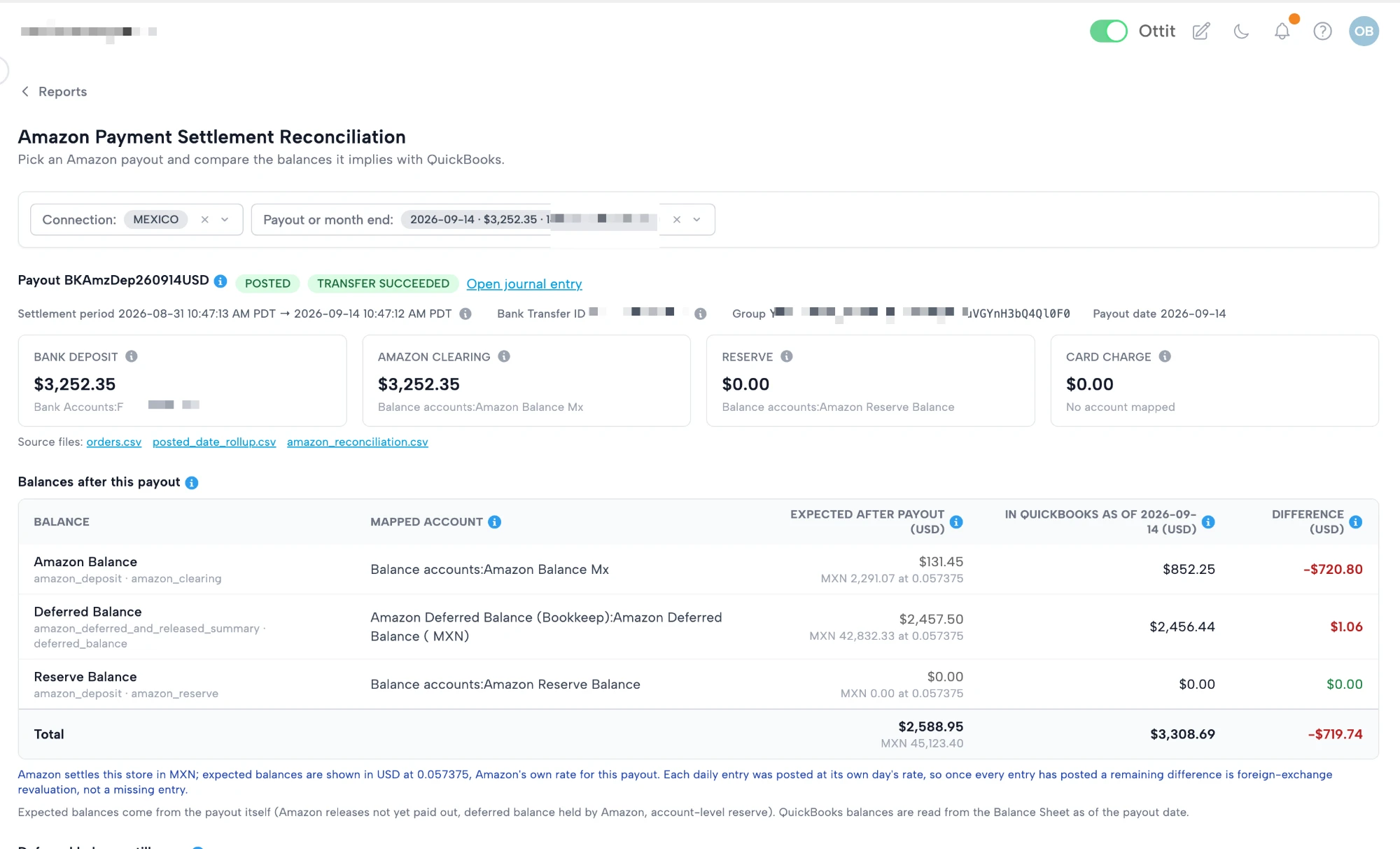This screenshot has width=1400, height=849.
Task: Click info icon by Balances after this payout
Action: [x=192, y=483]
